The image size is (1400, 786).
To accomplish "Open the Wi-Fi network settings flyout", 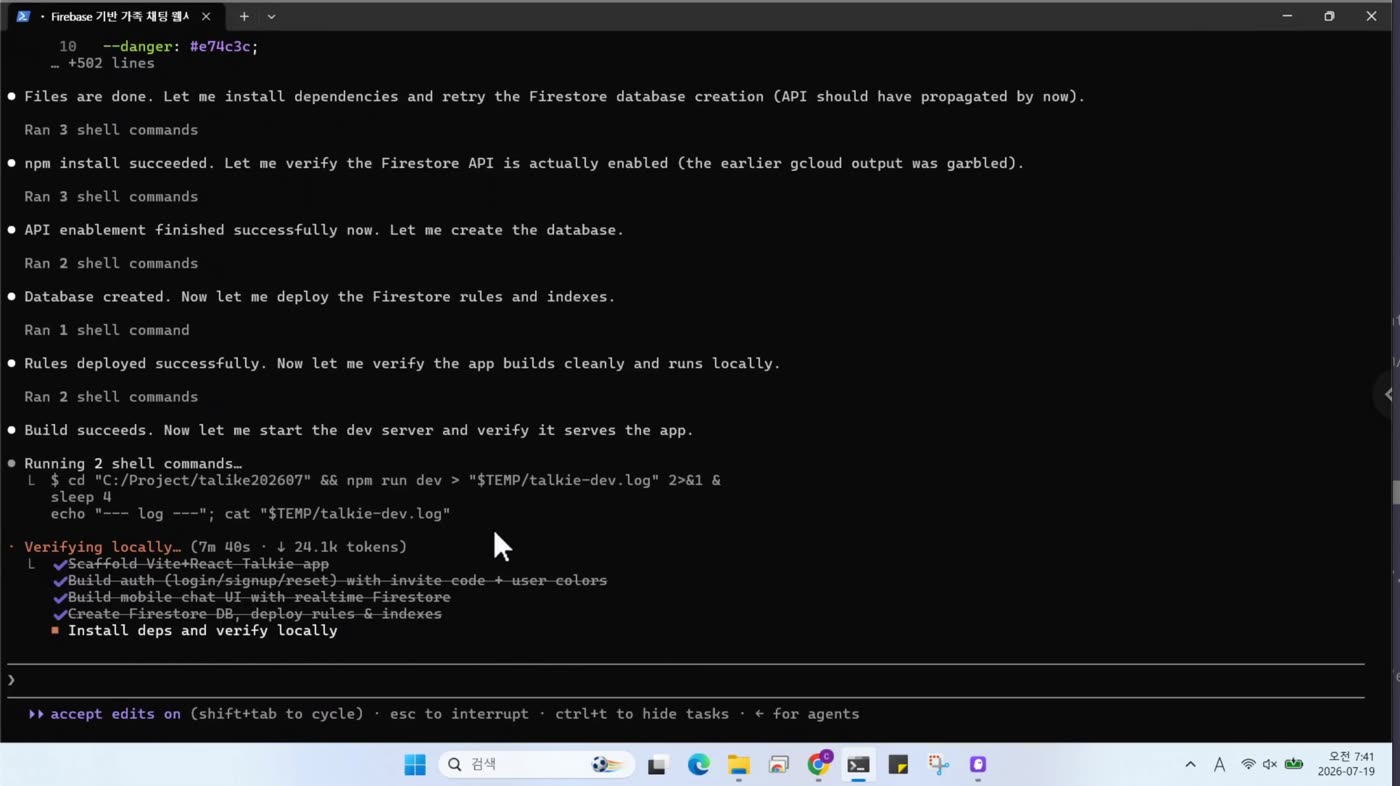I will (x=1248, y=765).
